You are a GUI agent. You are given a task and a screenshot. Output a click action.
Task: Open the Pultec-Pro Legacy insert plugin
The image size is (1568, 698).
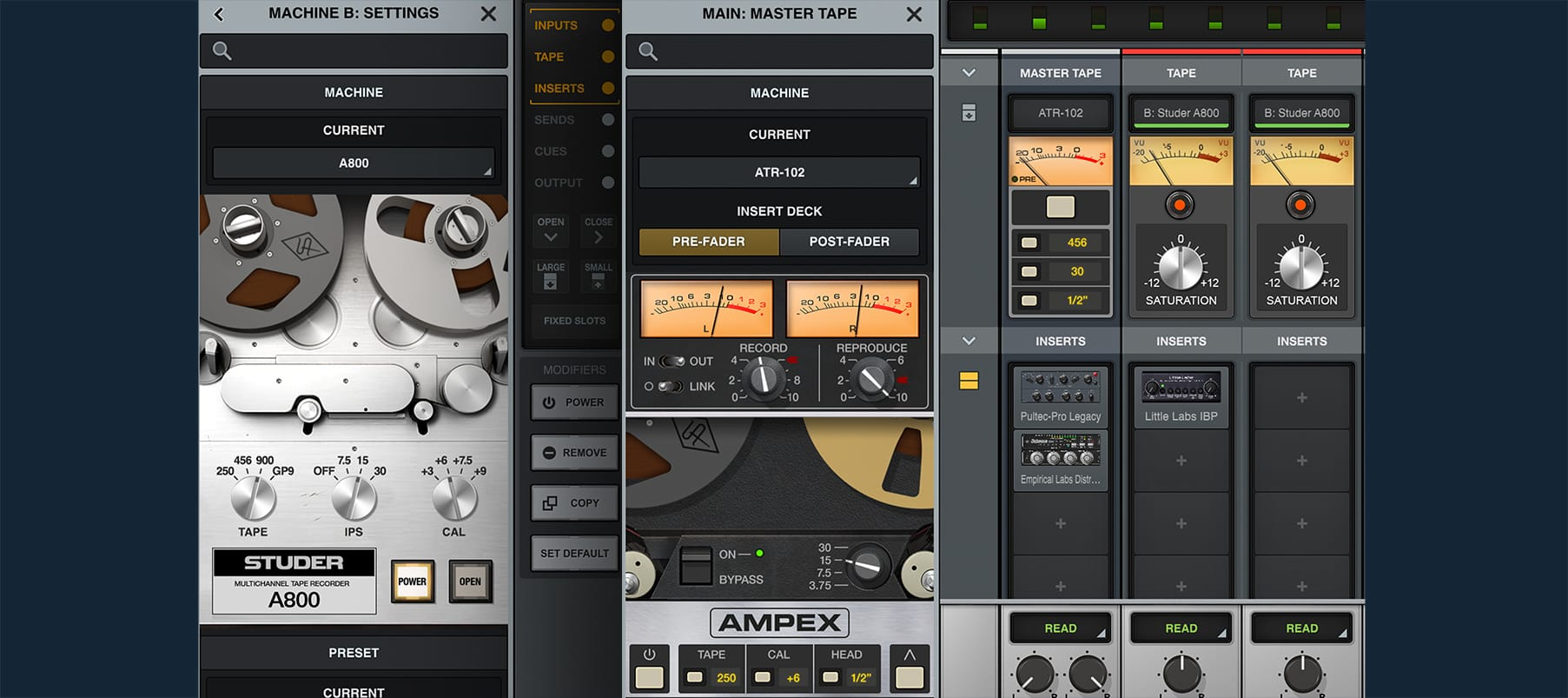point(1060,396)
